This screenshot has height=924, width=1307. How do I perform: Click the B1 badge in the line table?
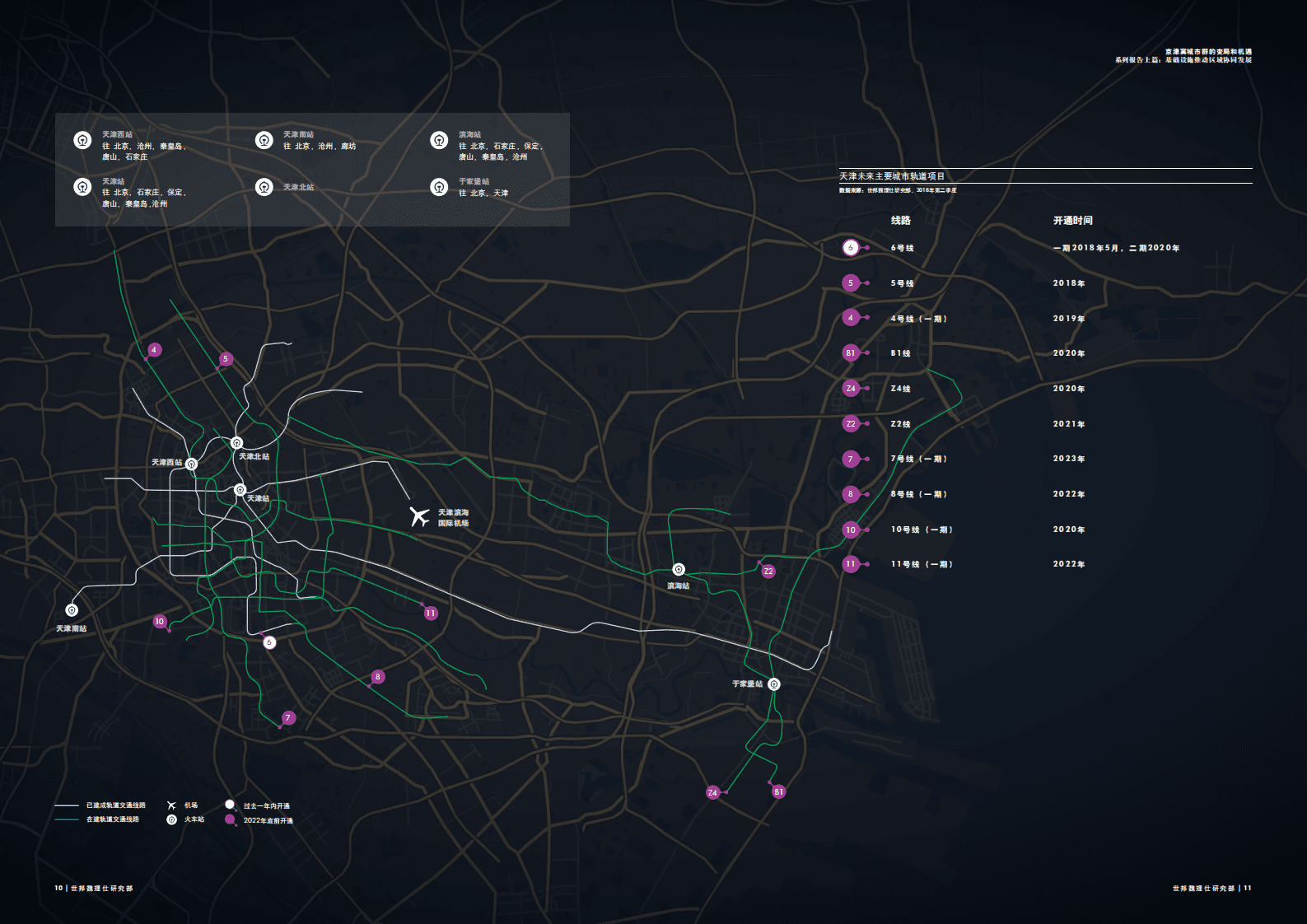pyautogui.click(x=851, y=353)
